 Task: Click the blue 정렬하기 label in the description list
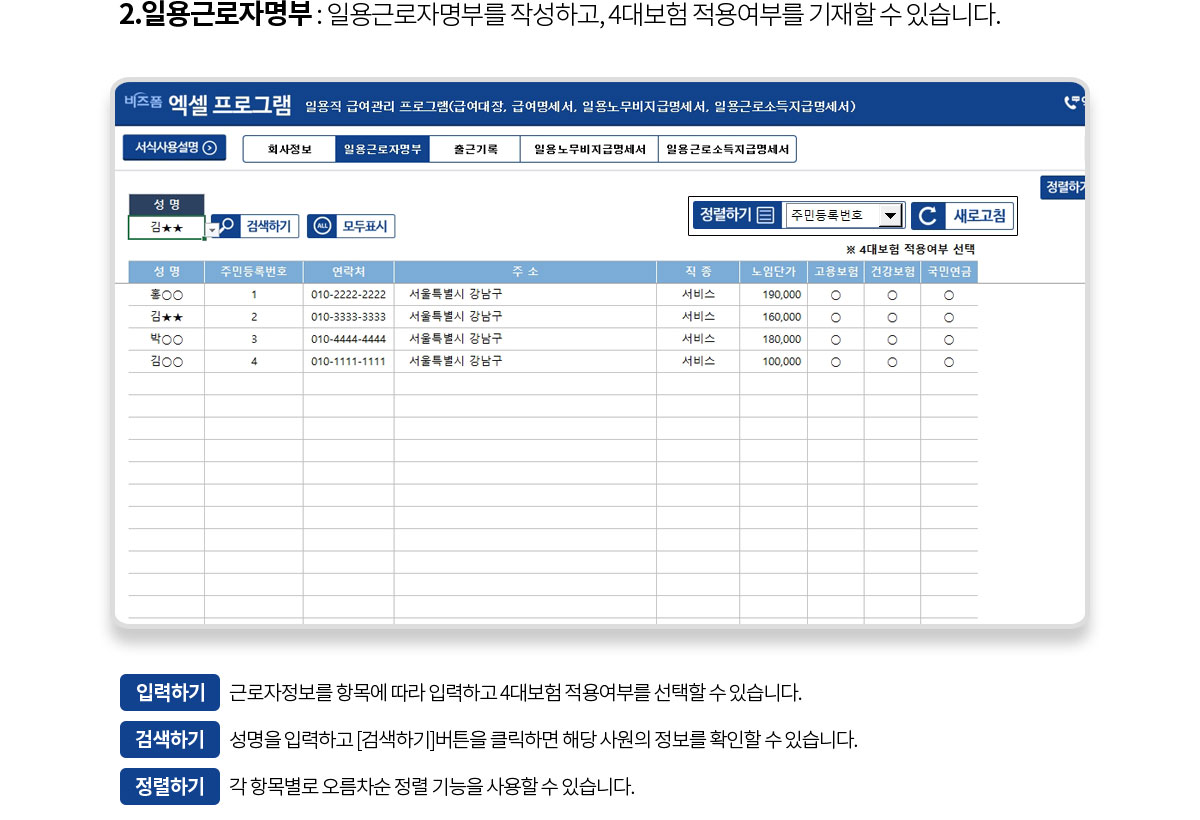(170, 787)
